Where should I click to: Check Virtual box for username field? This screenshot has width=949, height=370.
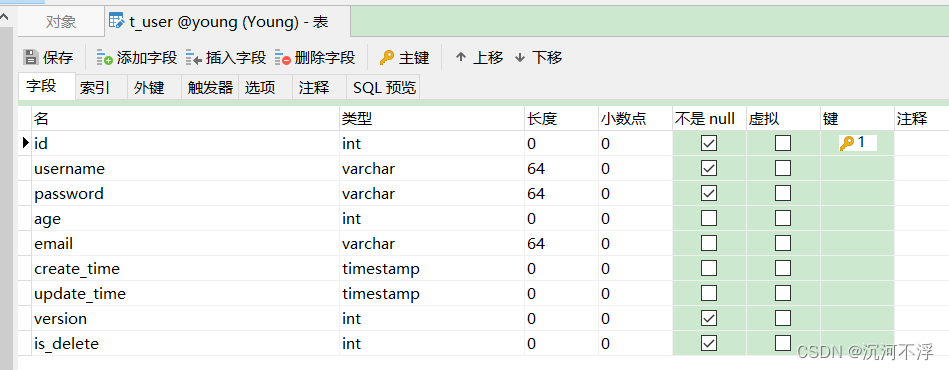(783, 168)
